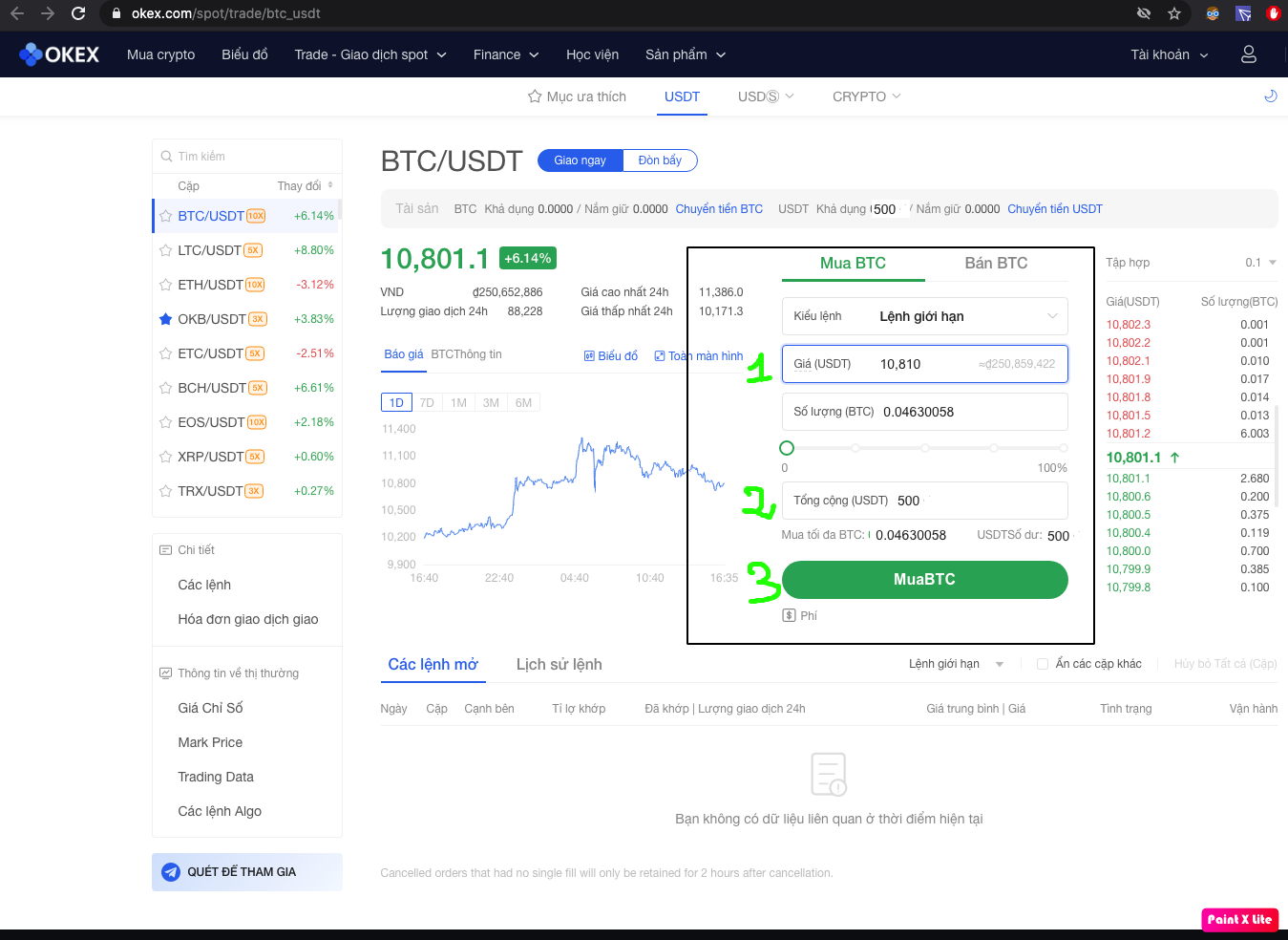1288x940 pixels.
Task: Select USDT market tab
Action: pos(682,96)
